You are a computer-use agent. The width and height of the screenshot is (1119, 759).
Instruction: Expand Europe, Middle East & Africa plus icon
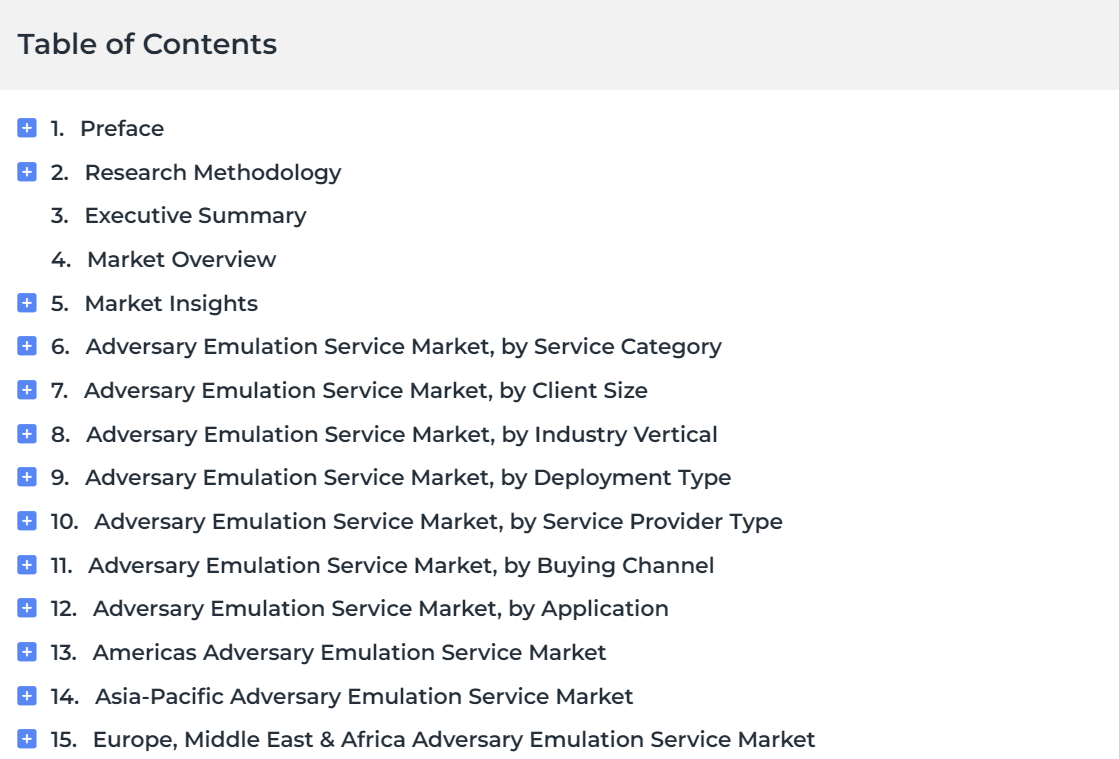click(27, 739)
